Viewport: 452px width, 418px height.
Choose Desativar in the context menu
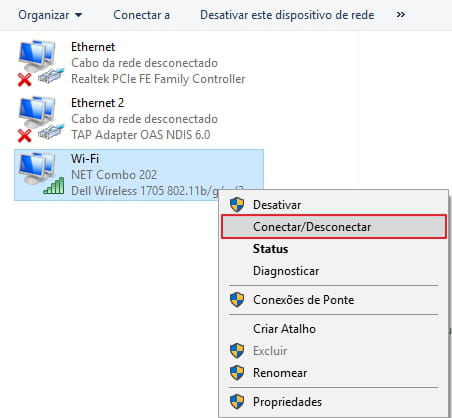(x=333, y=205)
